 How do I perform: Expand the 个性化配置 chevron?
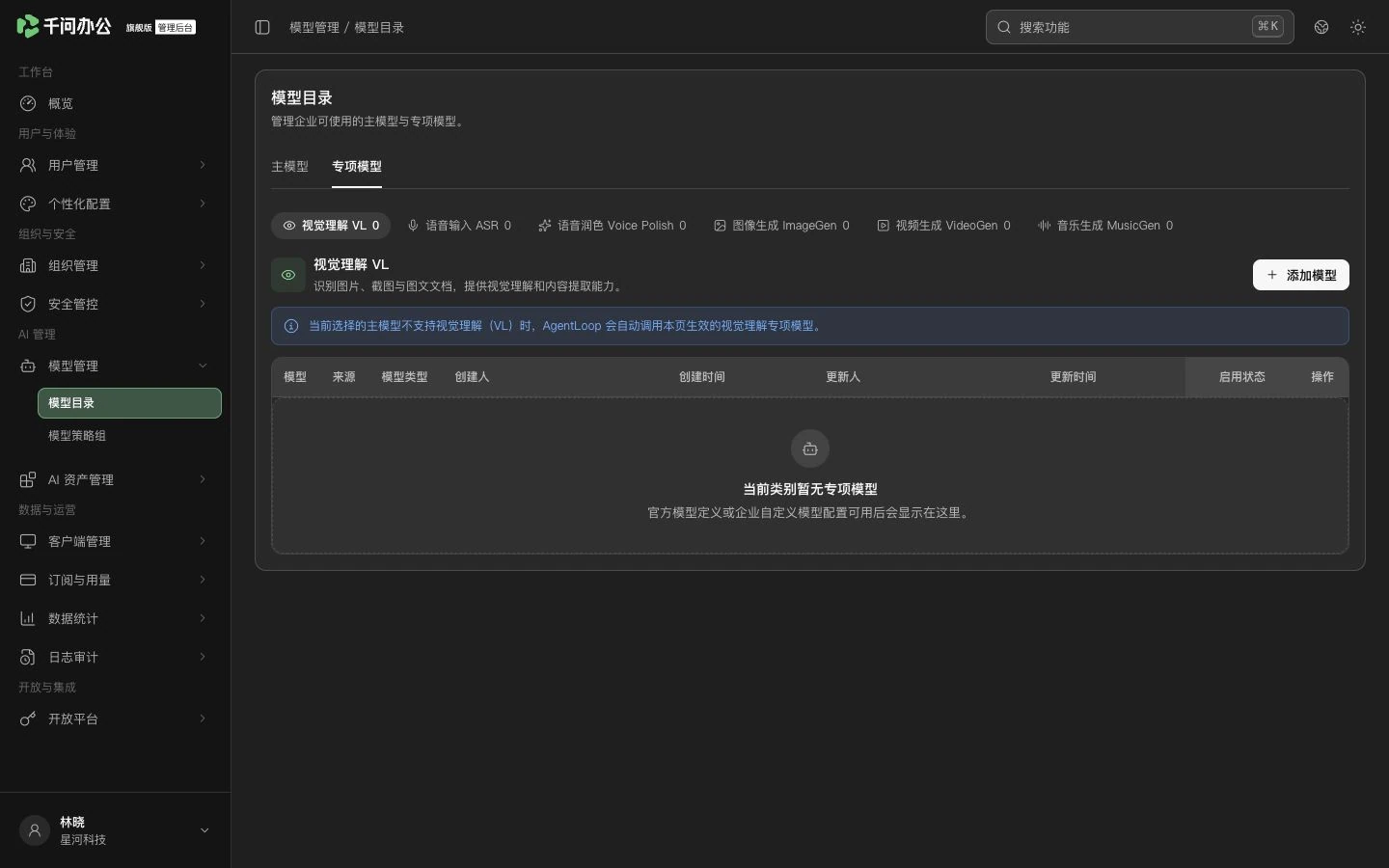(203, 203)
